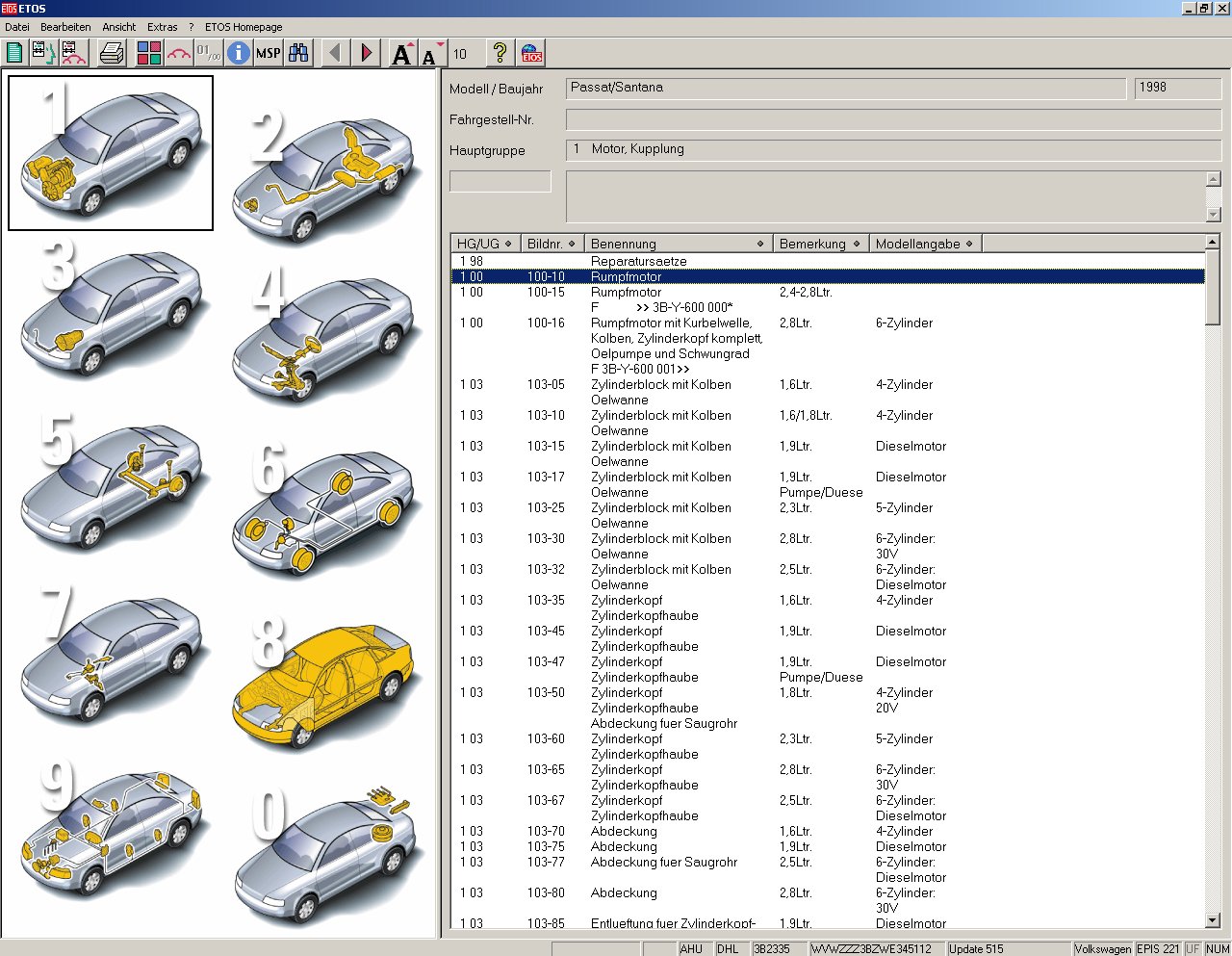Select main group 3 gearbox car thumbnail
The width and height of the screenshot is (1232, 956).
111,310
